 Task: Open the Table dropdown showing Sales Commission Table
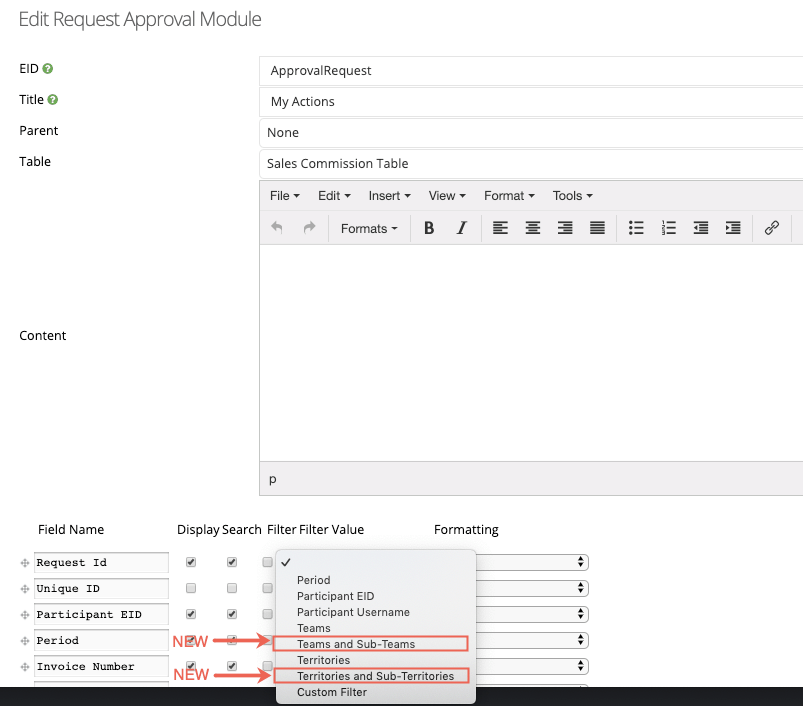(x=531, y=164)
